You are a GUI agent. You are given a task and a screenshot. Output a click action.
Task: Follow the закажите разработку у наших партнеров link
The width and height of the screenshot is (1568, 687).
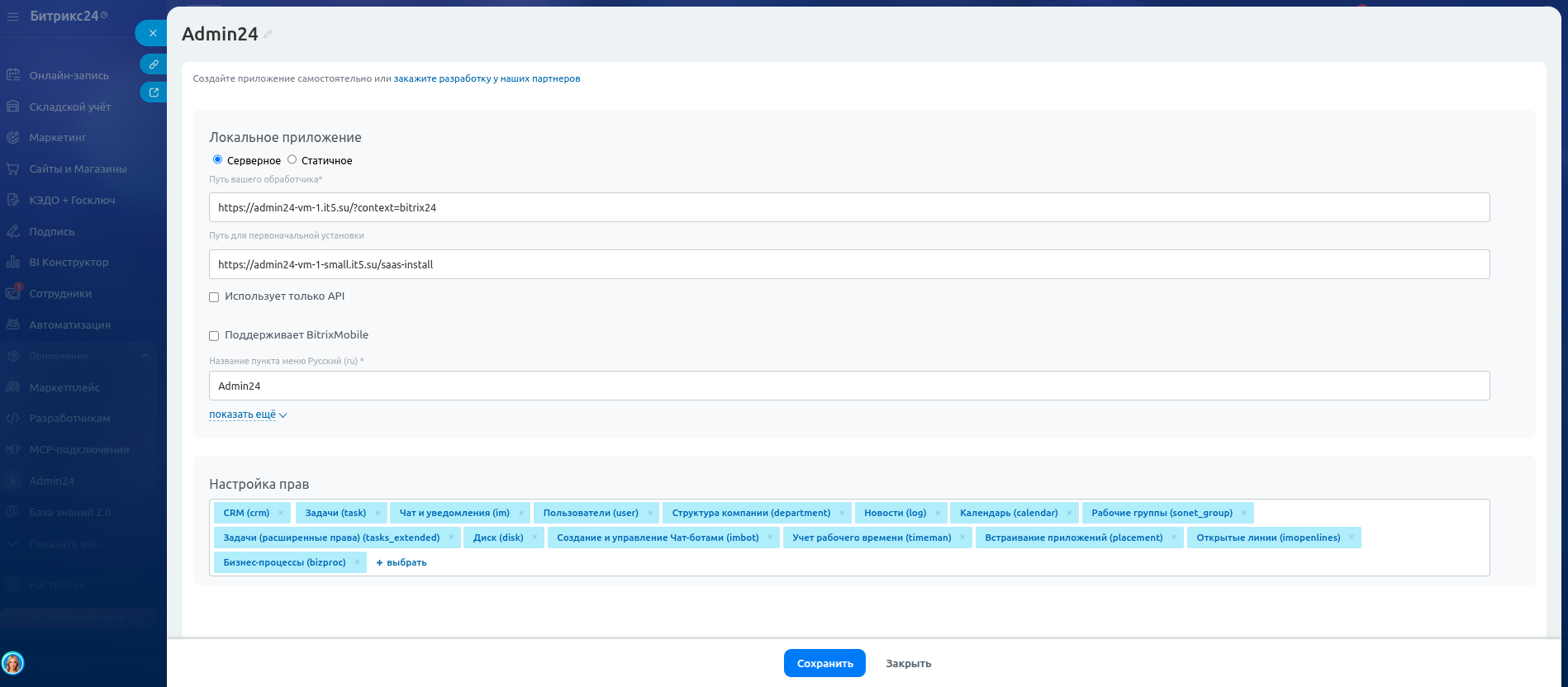487,78
